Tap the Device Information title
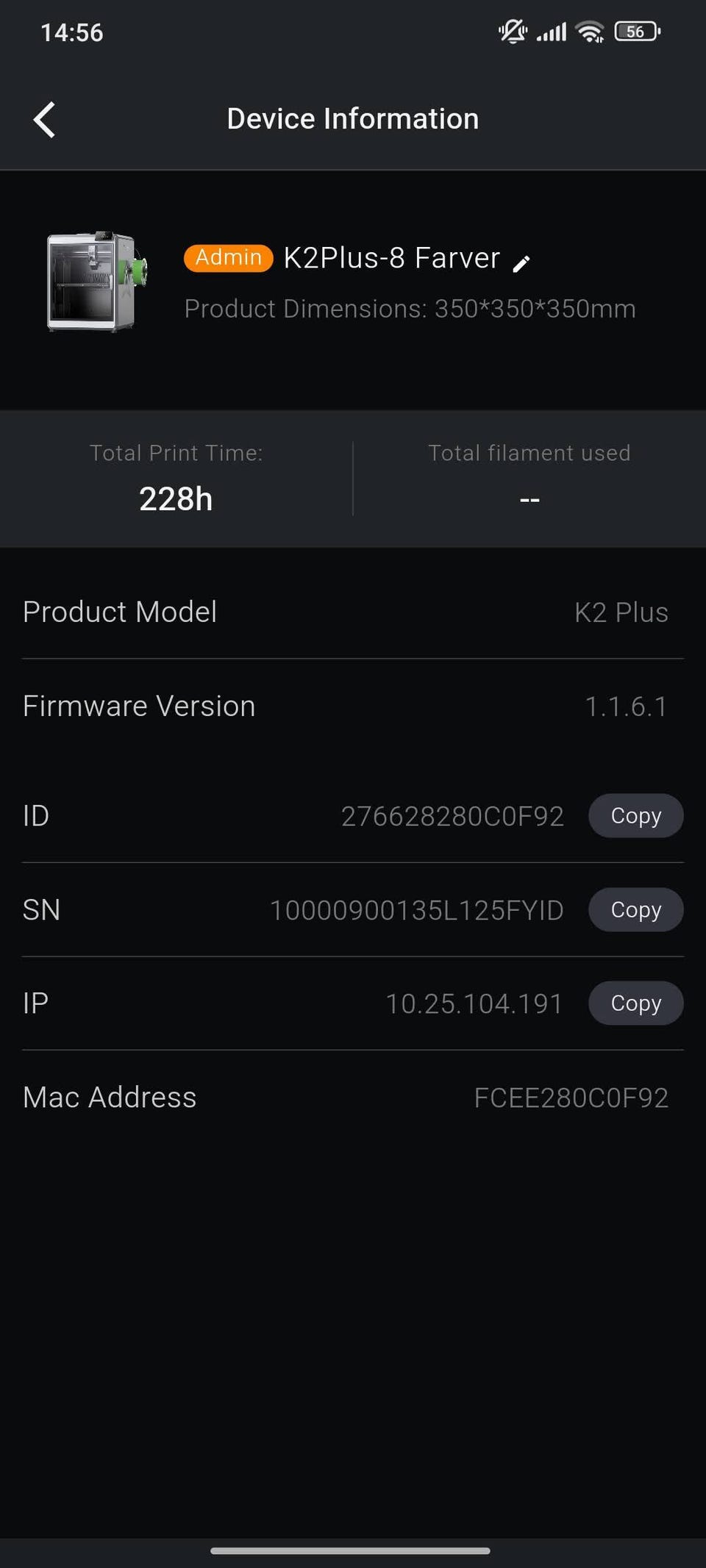 tap(353, 119)
